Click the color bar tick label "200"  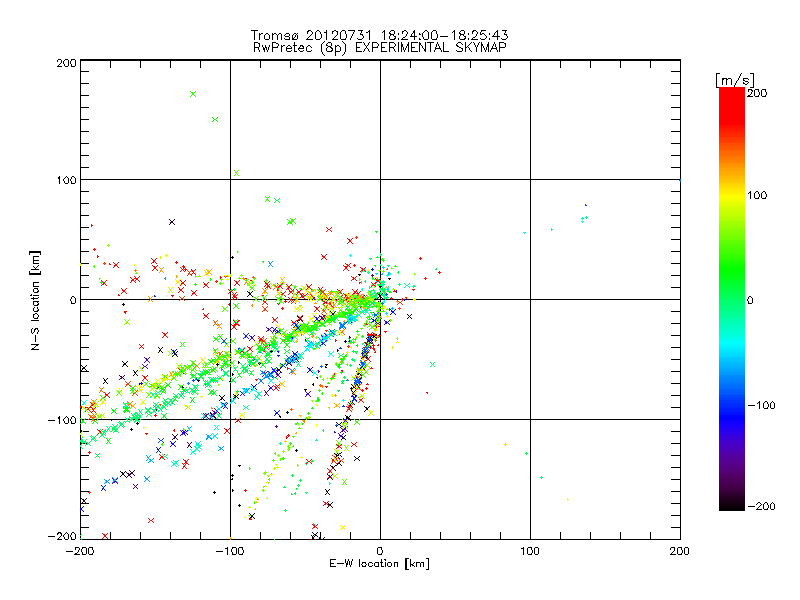757,93
